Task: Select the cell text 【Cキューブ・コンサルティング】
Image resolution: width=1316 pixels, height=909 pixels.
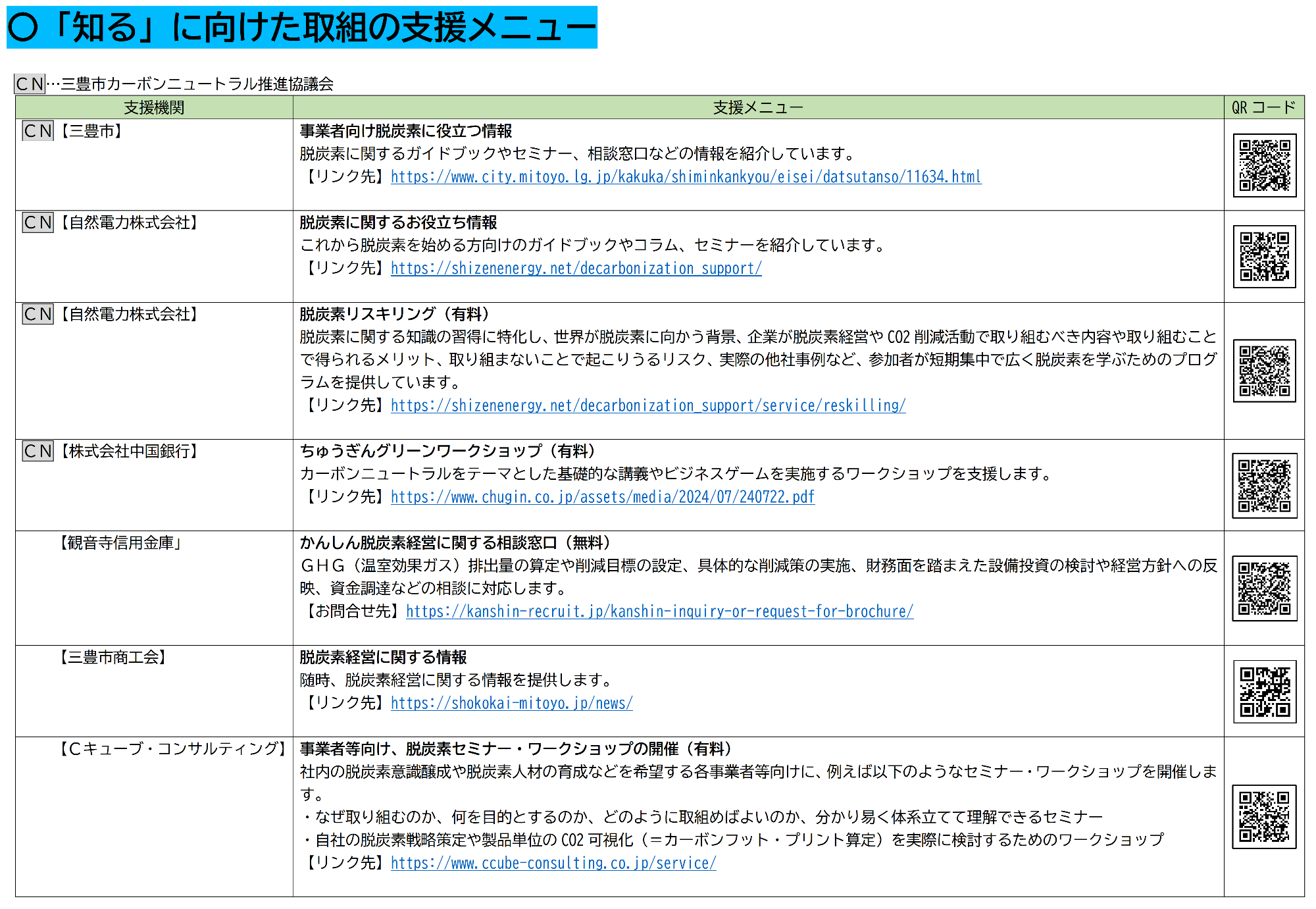Action: 174,748
